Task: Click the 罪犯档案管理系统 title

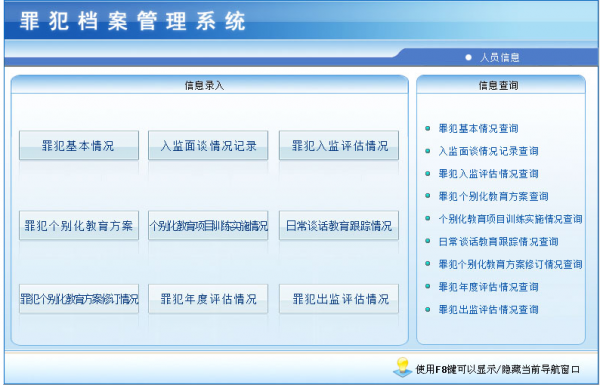Action: (x=133, y=21)
